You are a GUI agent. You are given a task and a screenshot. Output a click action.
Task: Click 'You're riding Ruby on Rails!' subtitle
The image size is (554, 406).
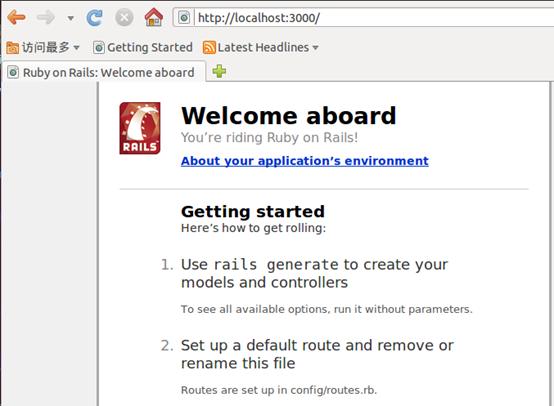coord(269,137)
